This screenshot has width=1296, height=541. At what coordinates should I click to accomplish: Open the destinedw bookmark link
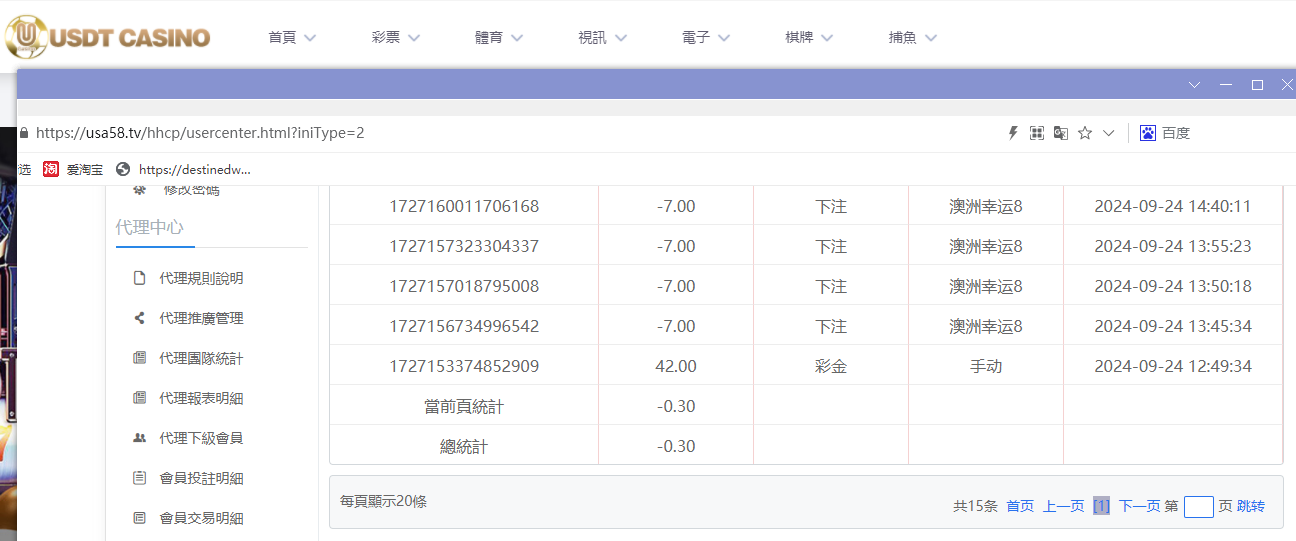[x=194, y=169]
